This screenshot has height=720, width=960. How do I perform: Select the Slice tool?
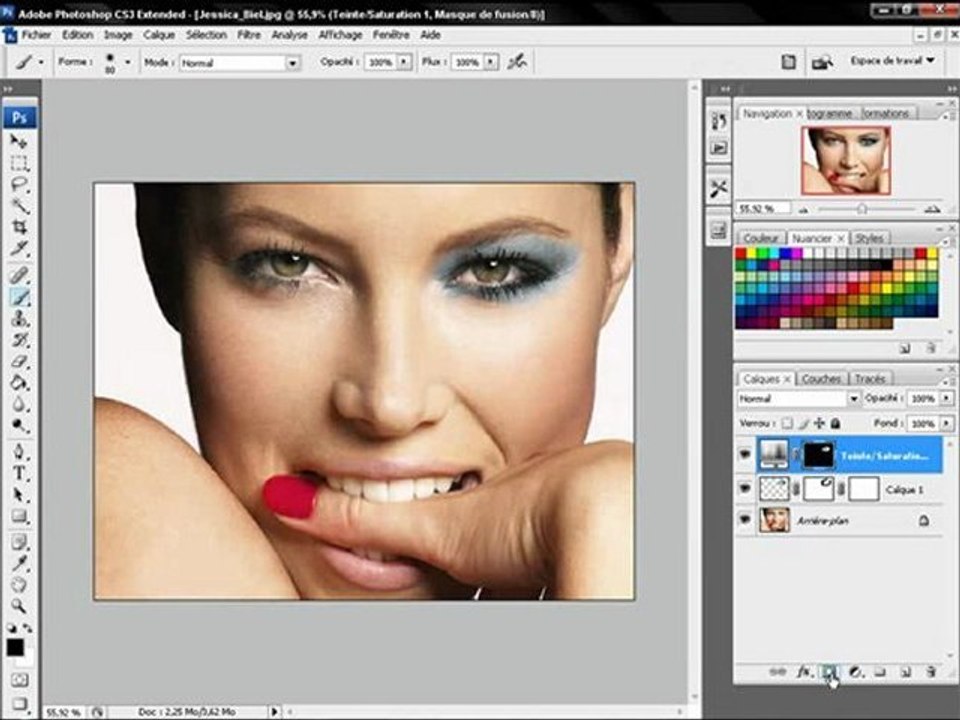19,249
